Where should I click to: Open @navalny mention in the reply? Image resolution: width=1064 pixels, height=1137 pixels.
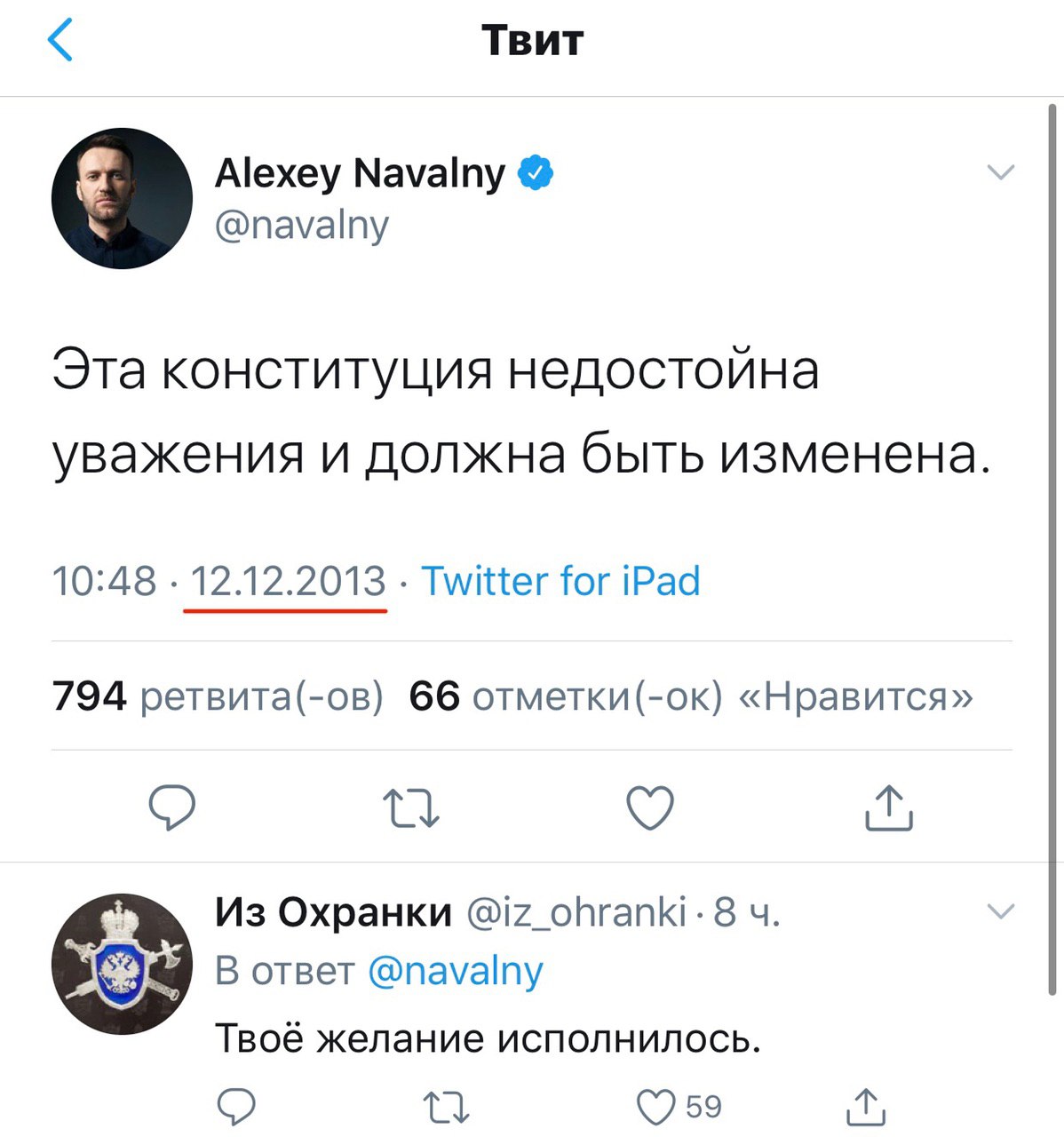point(455,971)
